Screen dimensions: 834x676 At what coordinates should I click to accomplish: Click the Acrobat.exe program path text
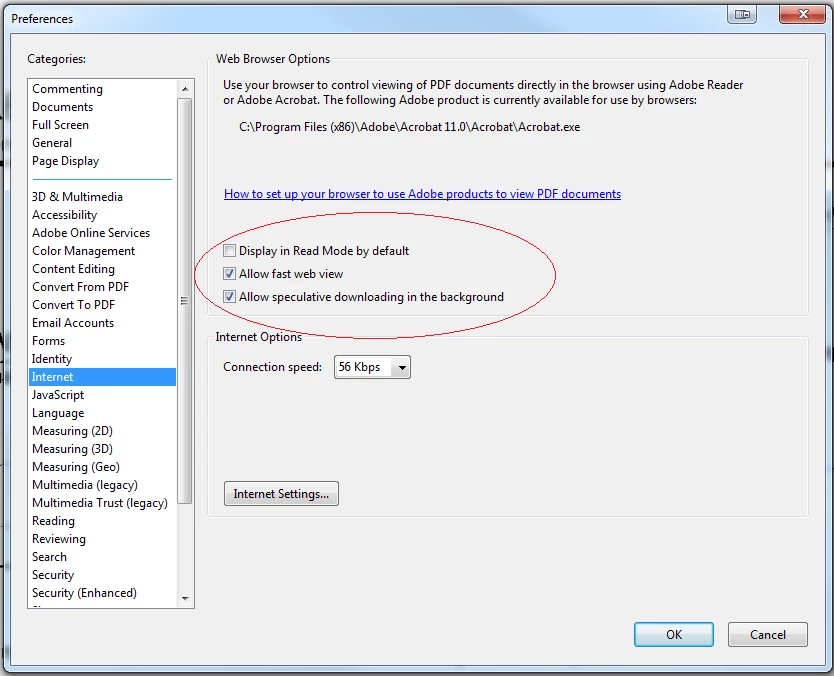tap(410, 127)
